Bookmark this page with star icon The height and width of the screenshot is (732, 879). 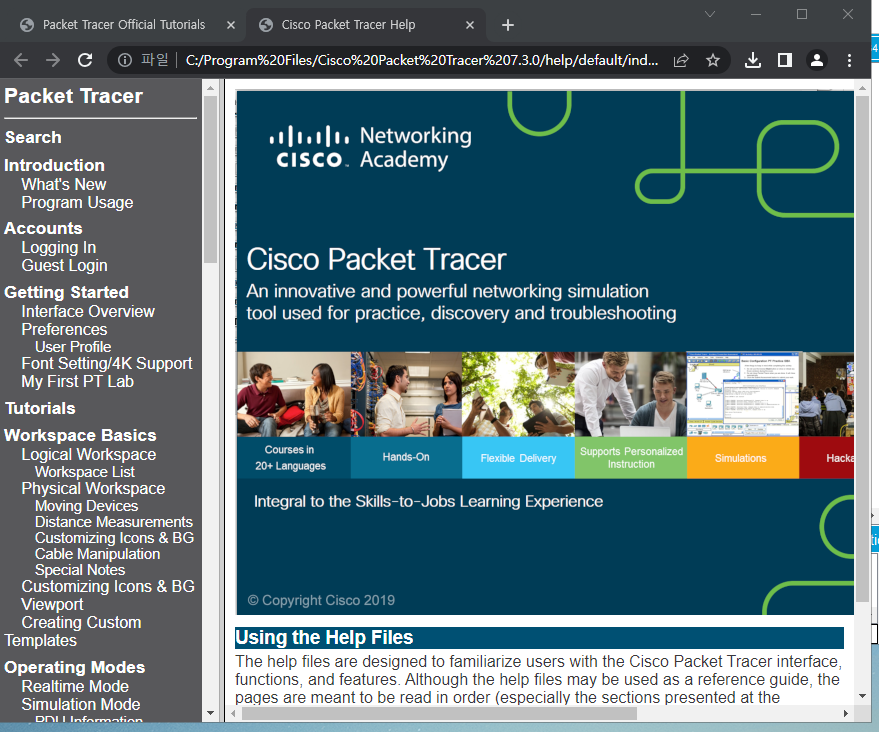(713, 60)
